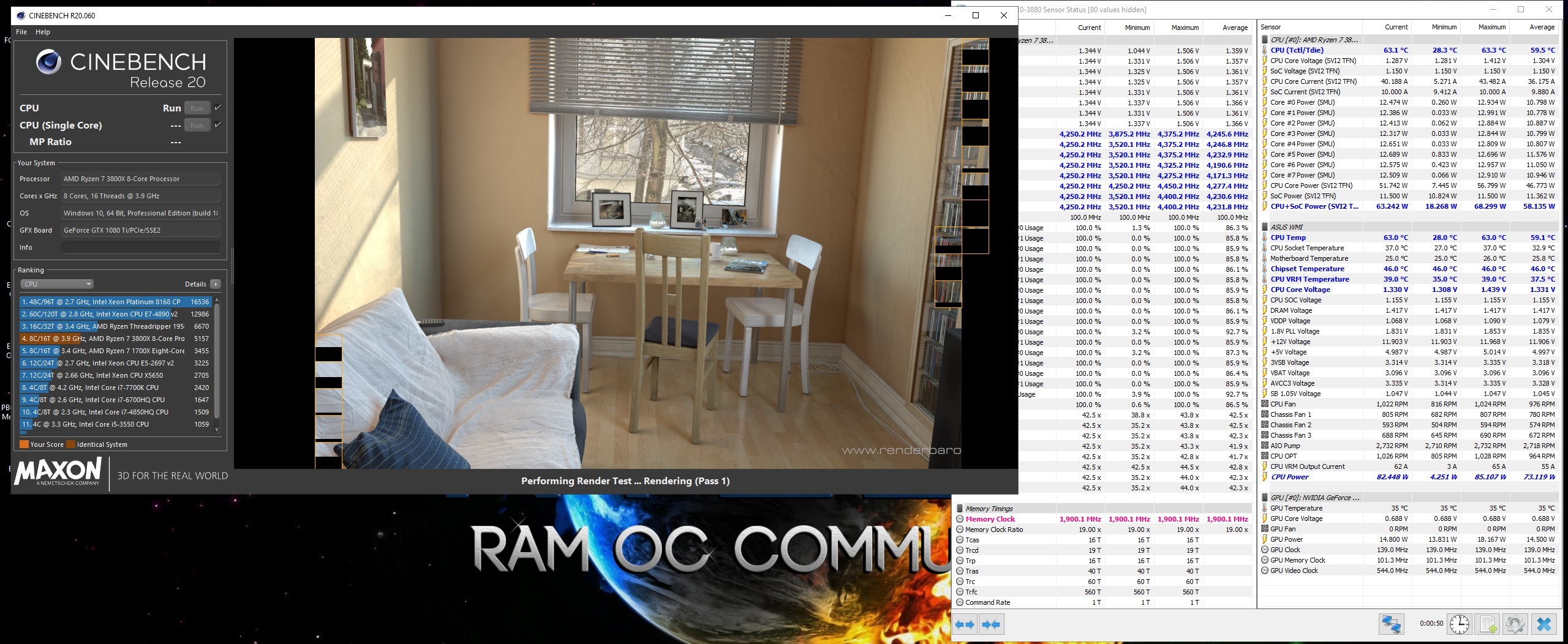This screenshot has width=1568, height=644.
Task: Click the GPU Memory Clock sensor row
Action: [1408, 560]
